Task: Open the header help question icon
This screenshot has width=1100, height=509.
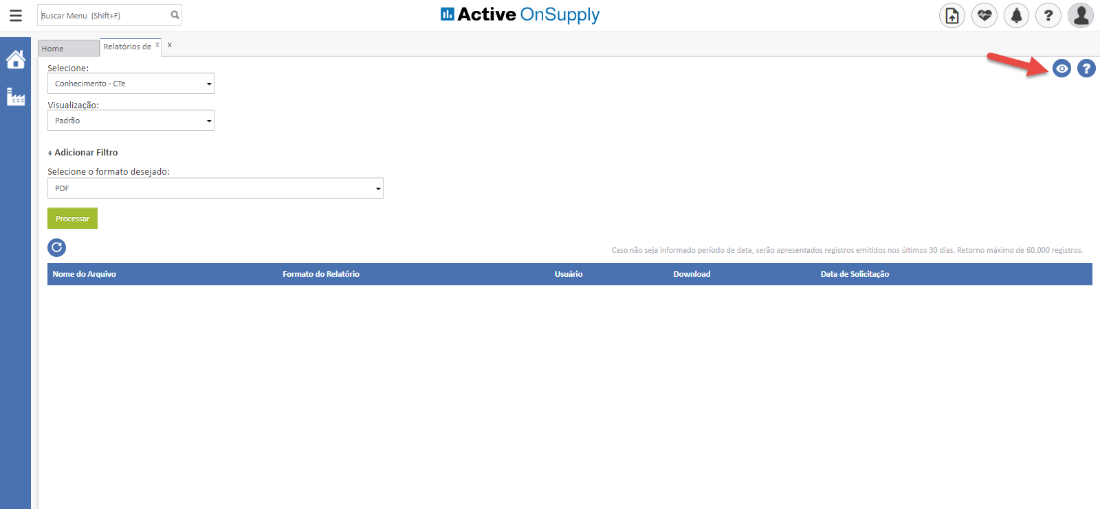Action: (x=1048, y=15)
